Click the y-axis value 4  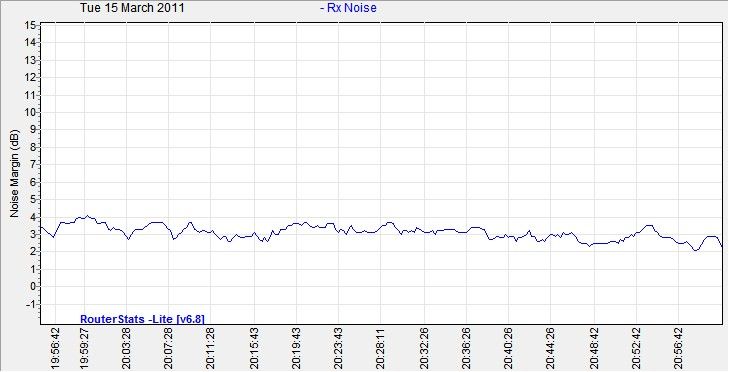tap(33, 217)
